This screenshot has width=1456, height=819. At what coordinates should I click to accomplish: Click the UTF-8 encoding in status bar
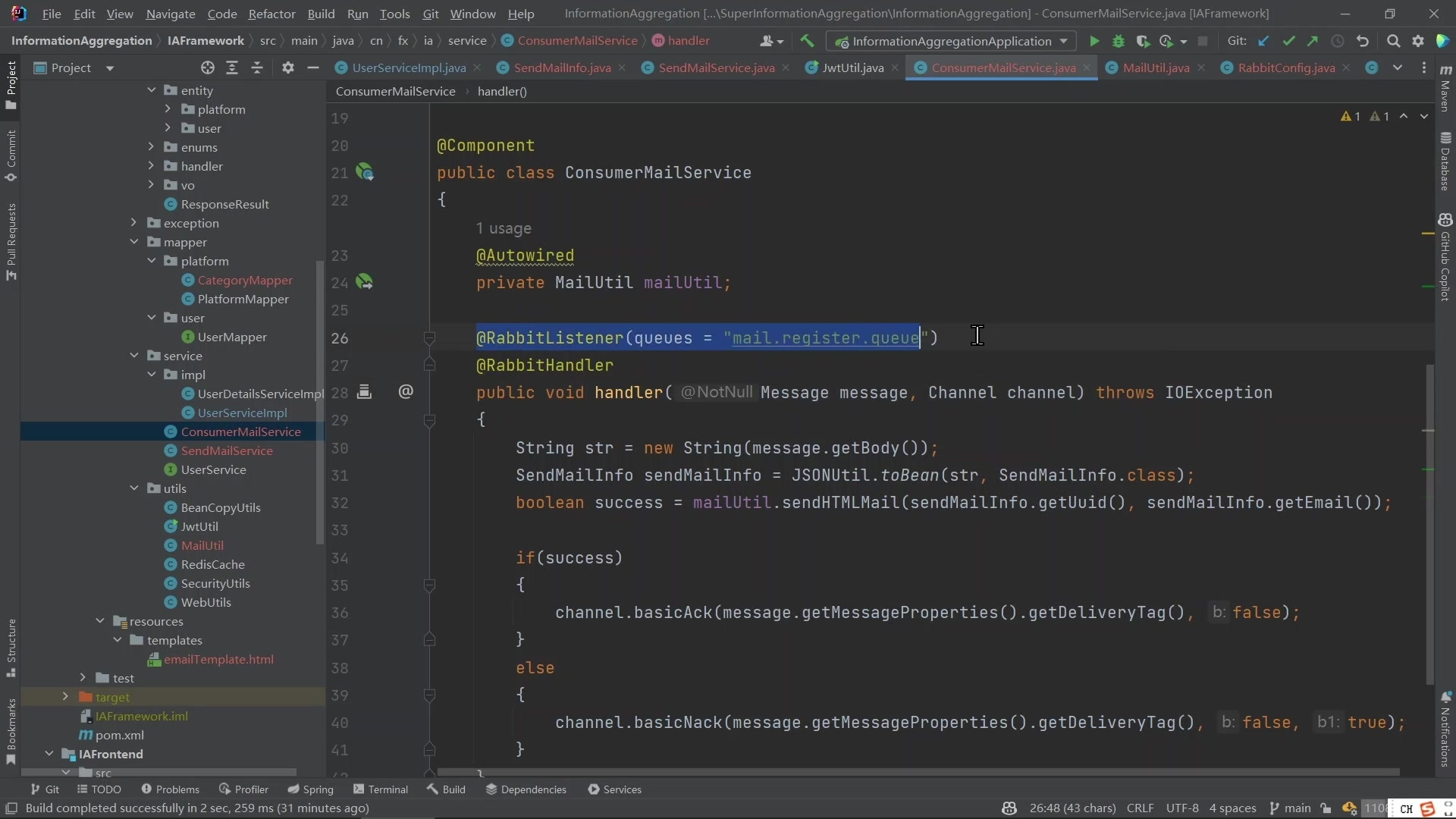click(1182, 808)
